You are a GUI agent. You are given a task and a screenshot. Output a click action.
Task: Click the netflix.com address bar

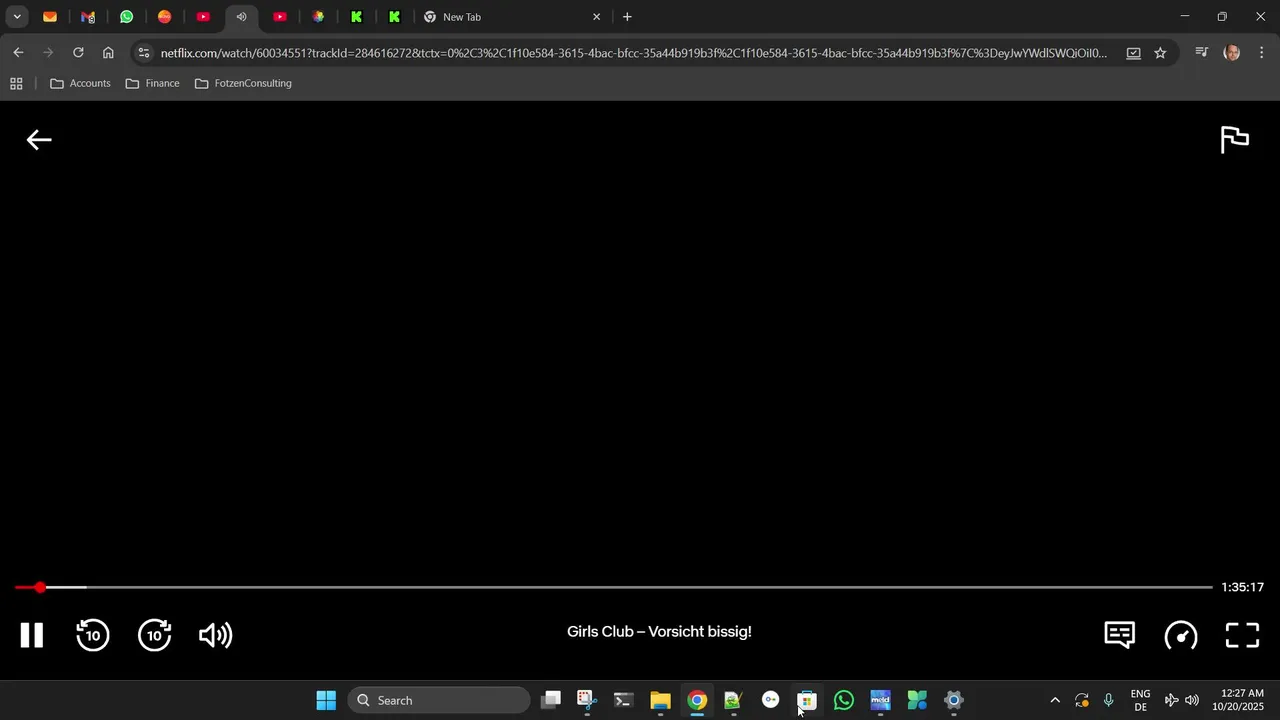(x=634, y=53)
